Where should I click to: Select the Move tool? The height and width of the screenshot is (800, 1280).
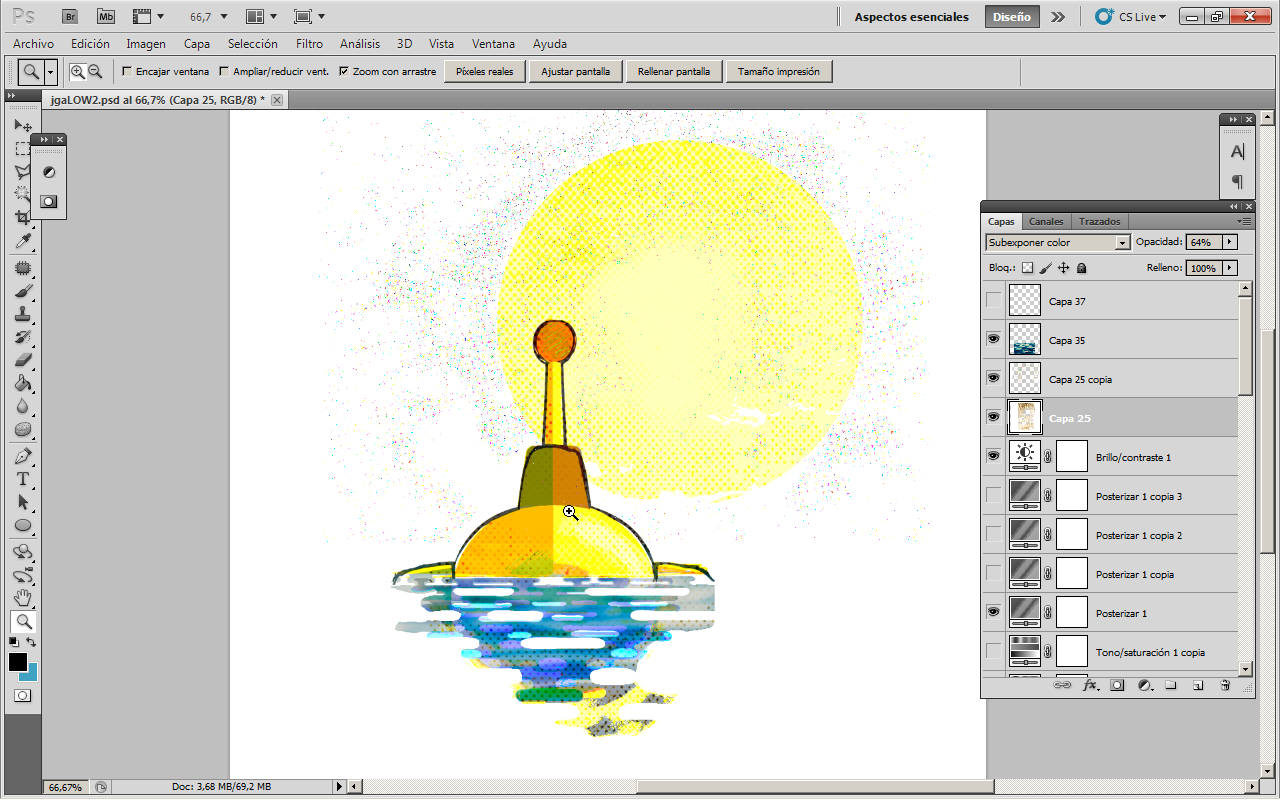click(23, 125)
